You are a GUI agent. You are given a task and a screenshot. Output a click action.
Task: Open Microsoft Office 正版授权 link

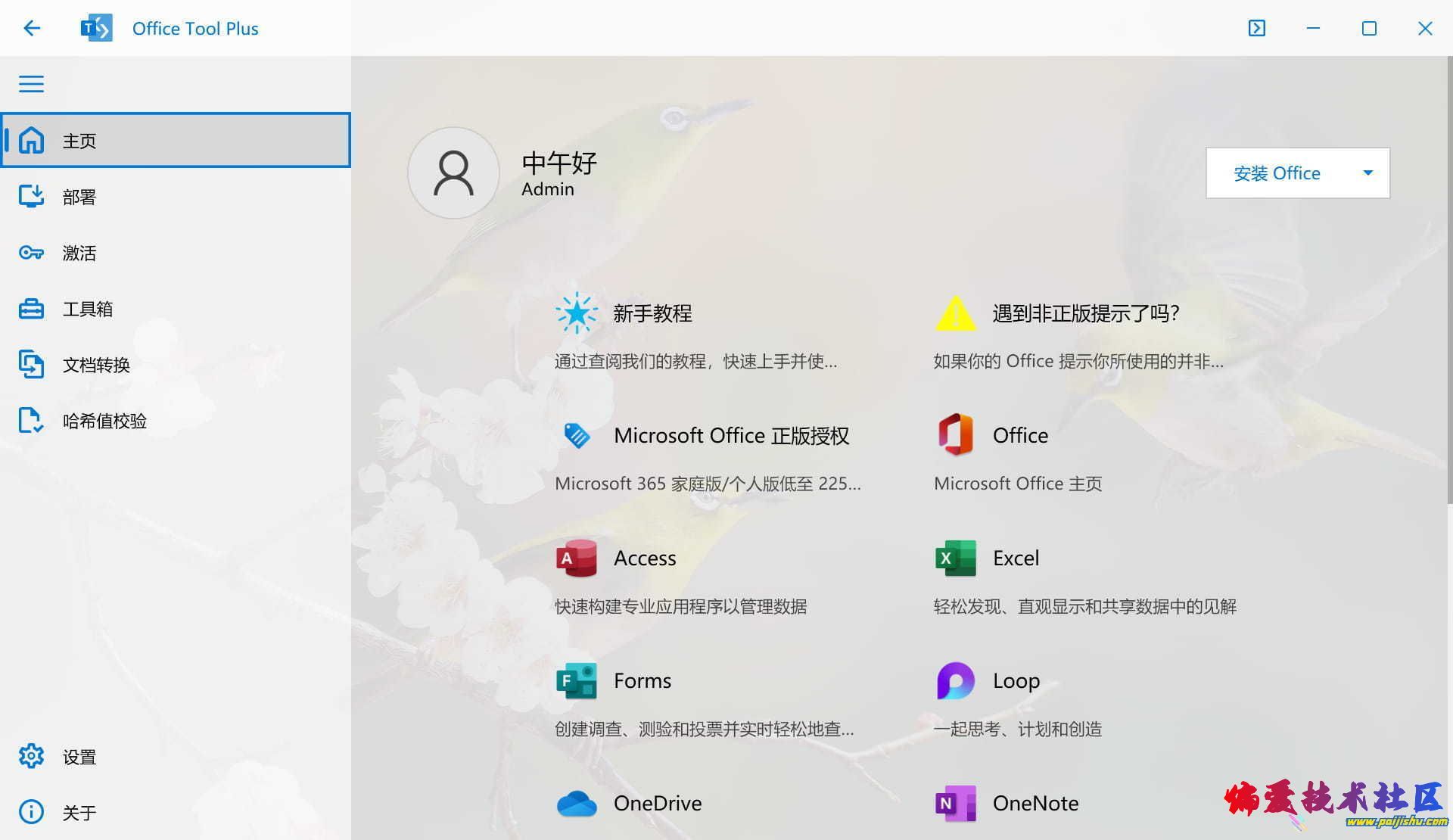(x=731, y=436)
